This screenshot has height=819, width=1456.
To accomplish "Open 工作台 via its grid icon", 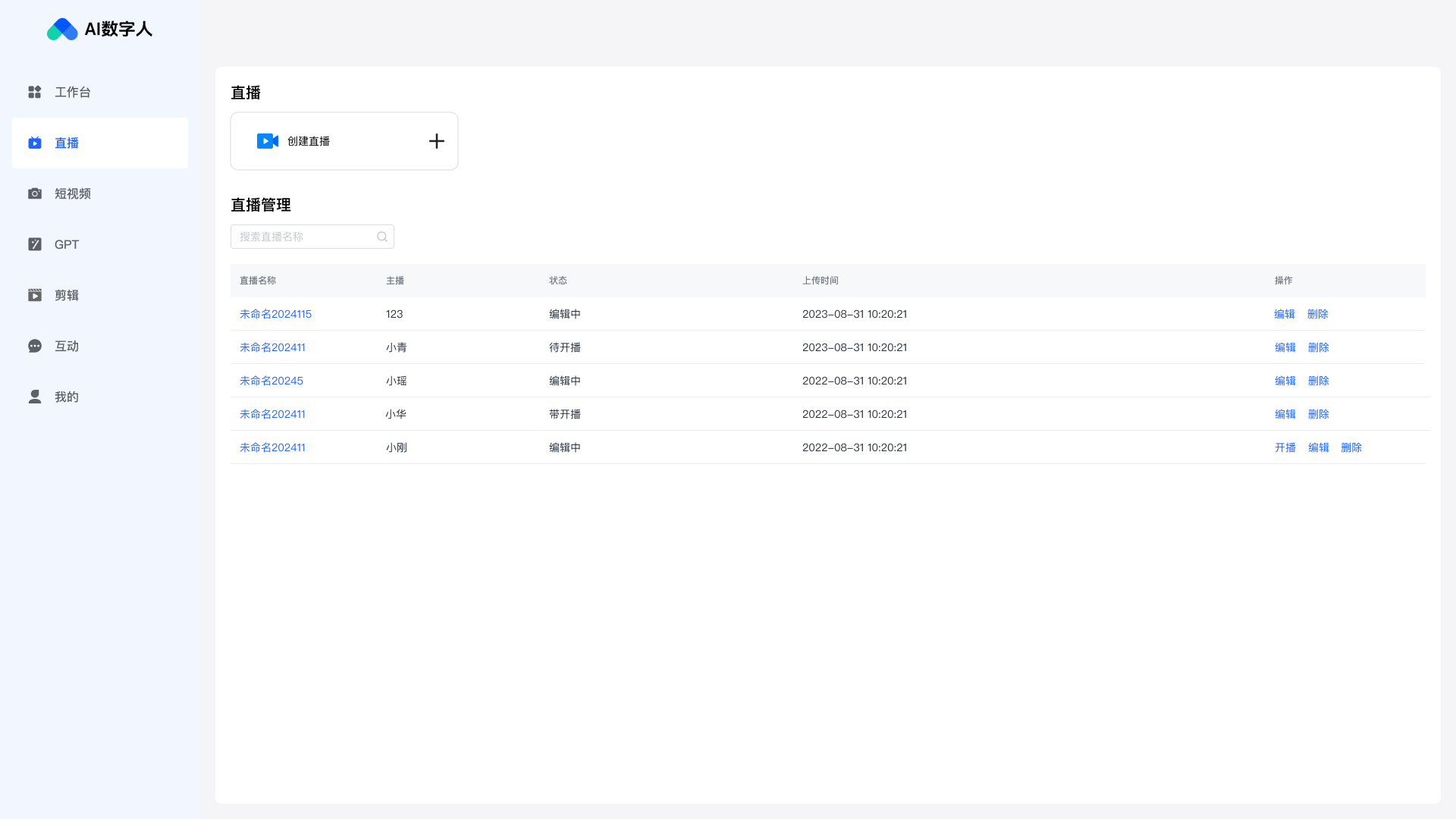I will click(35, 92).
